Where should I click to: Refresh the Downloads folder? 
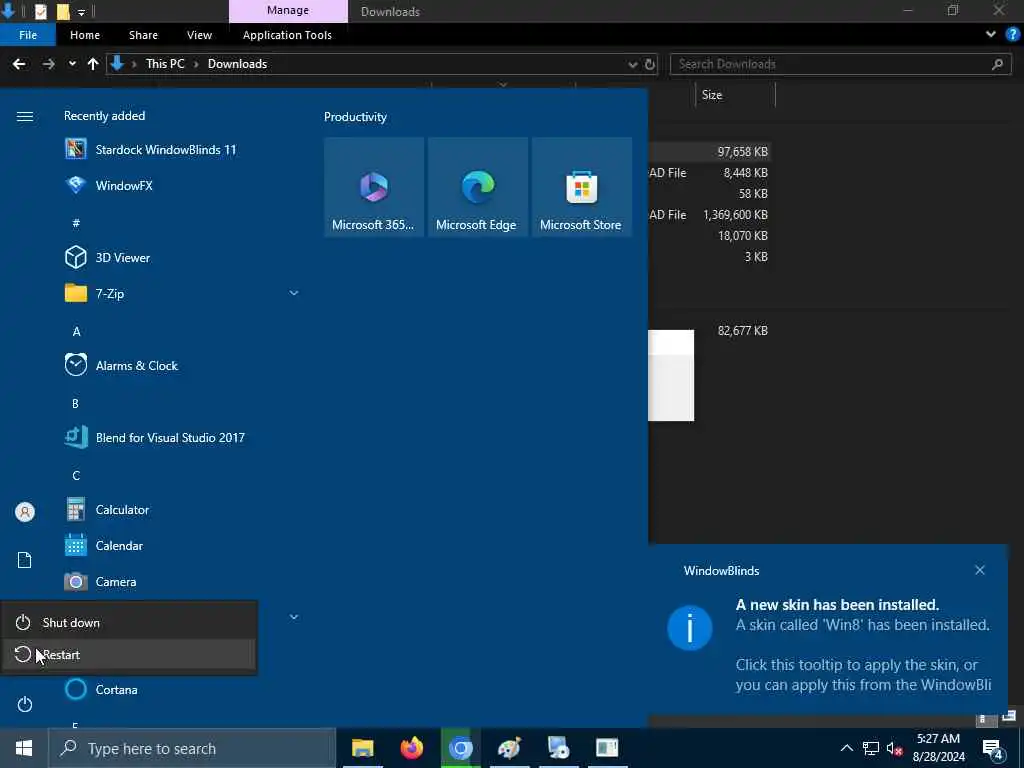pos(650,64)
